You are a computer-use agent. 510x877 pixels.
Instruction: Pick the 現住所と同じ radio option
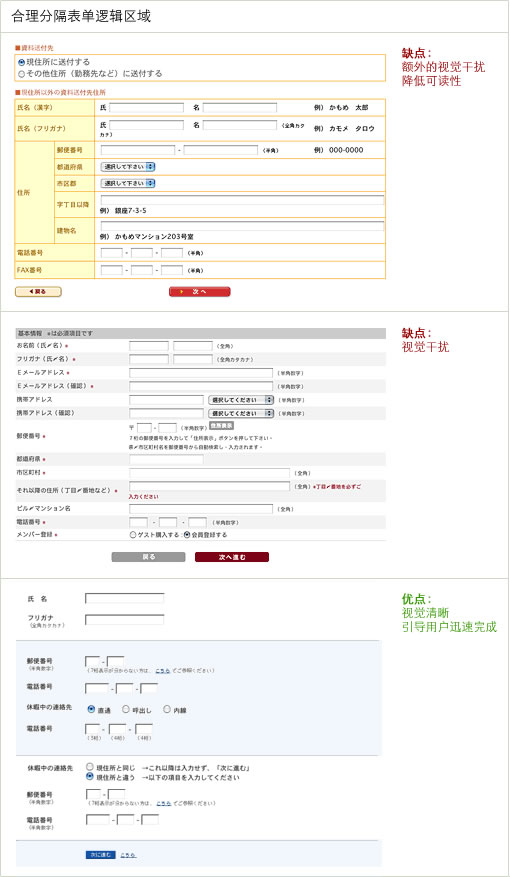(x=89, y=767)
